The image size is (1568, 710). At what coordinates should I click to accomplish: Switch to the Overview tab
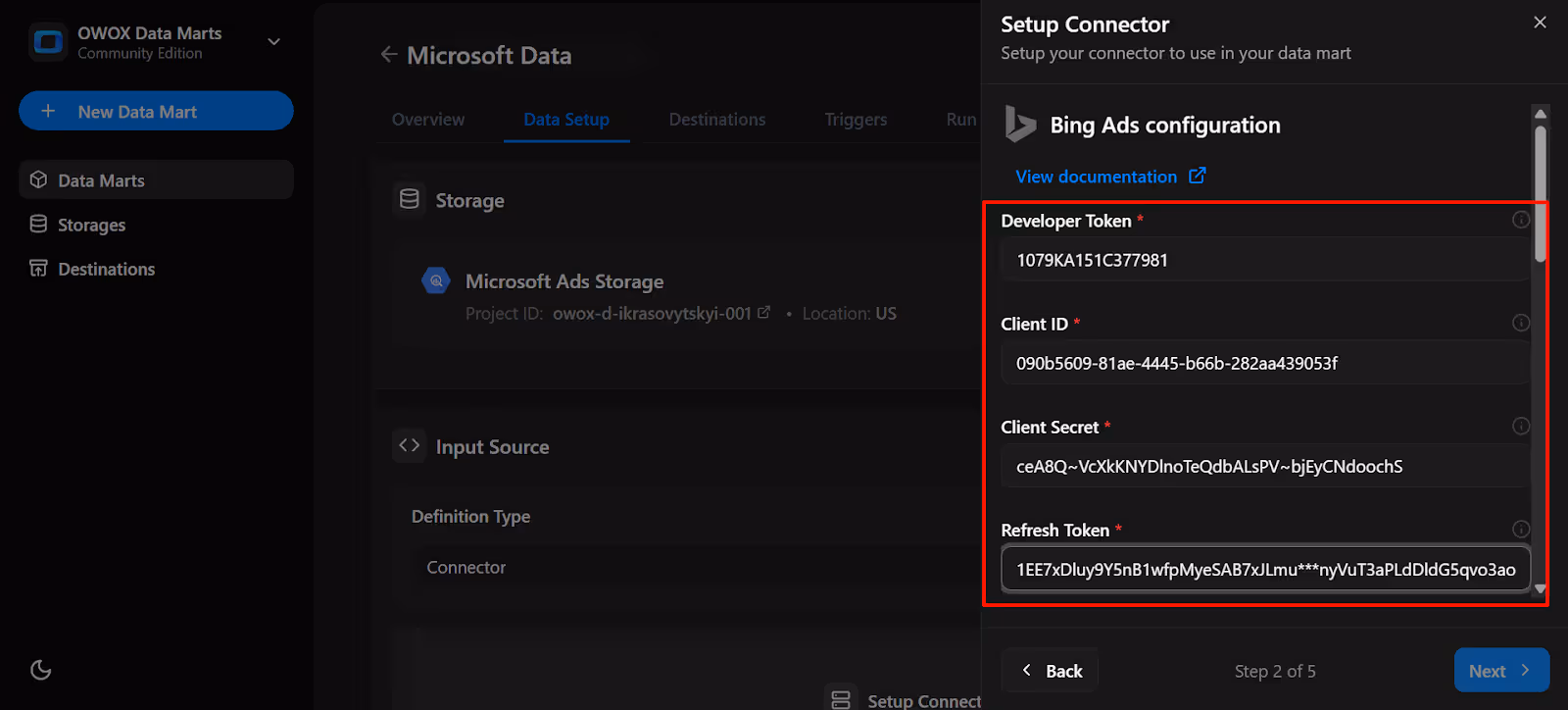(428, 120)
